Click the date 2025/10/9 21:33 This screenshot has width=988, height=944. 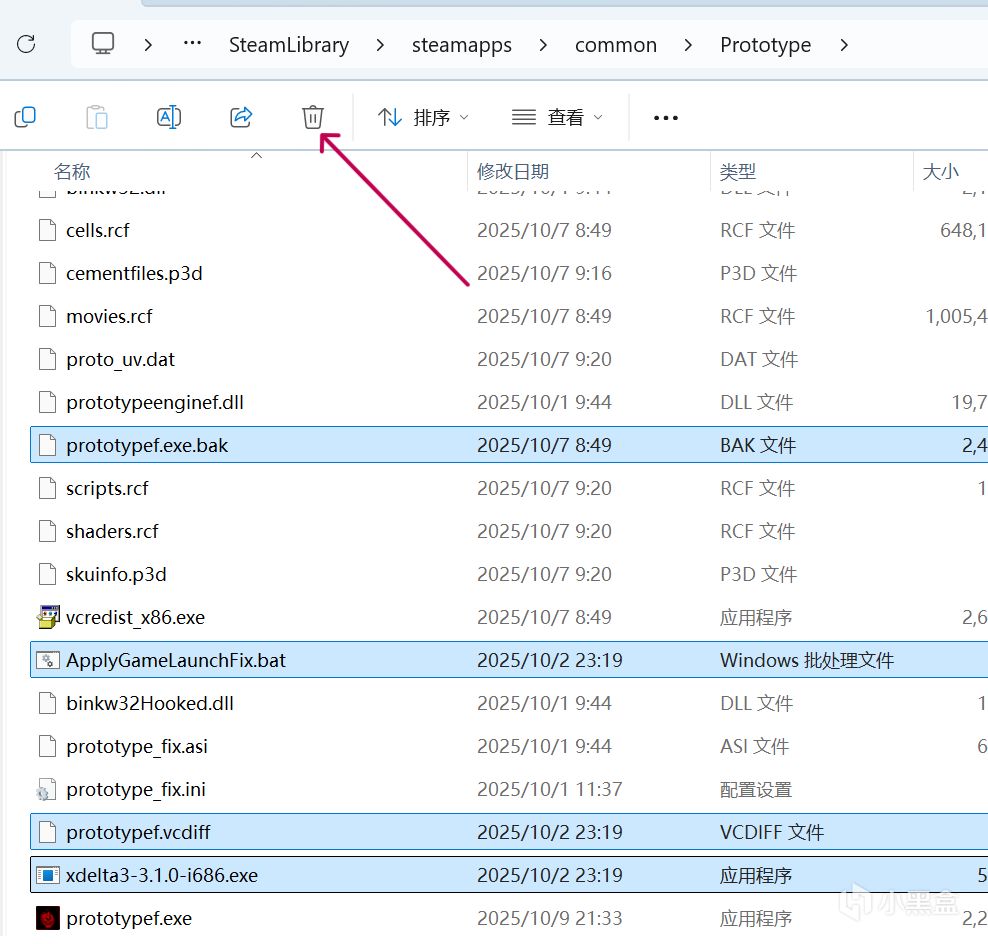click(x=549, y=919)
